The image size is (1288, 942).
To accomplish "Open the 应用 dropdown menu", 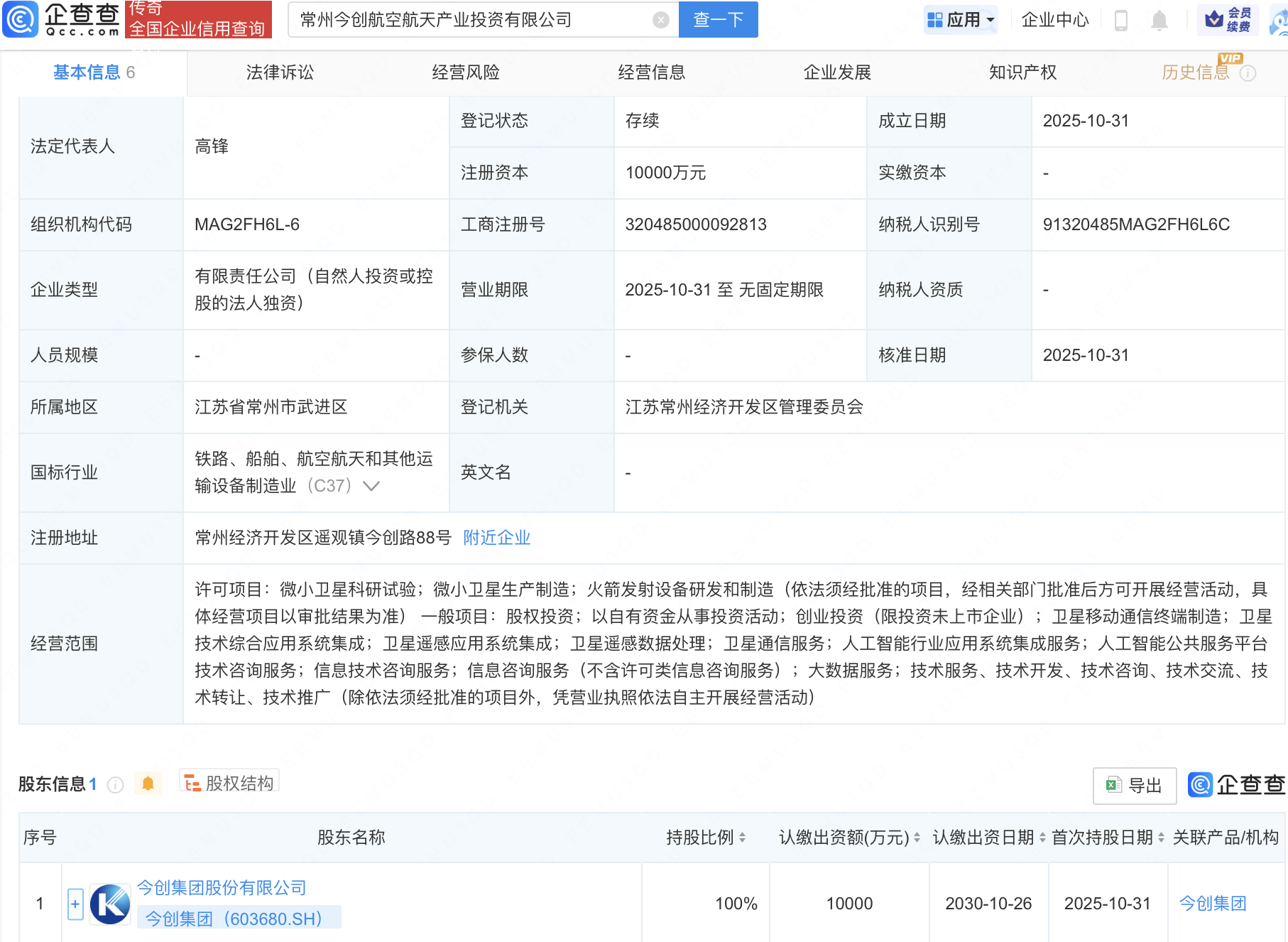I will [x=961, y=19].
